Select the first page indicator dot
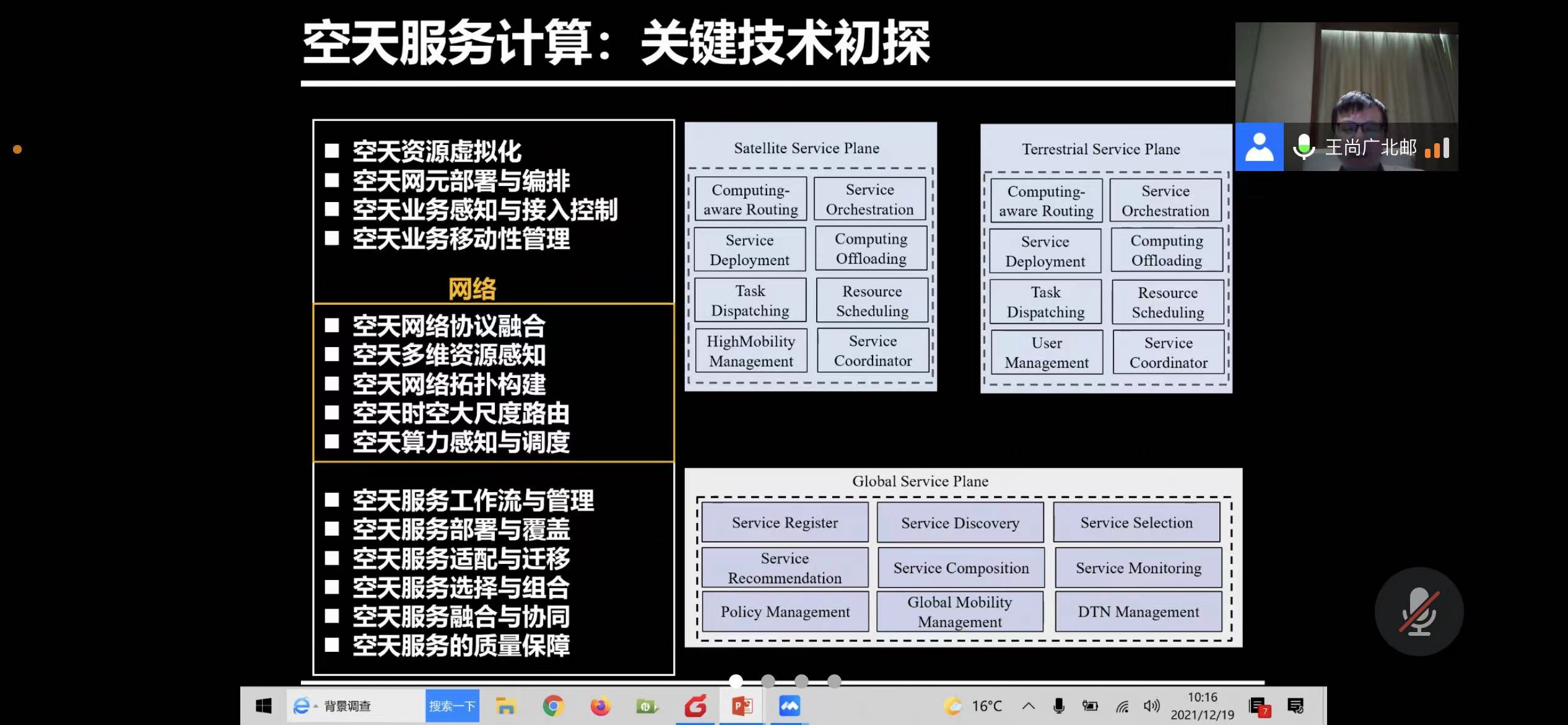 (736, 681)
